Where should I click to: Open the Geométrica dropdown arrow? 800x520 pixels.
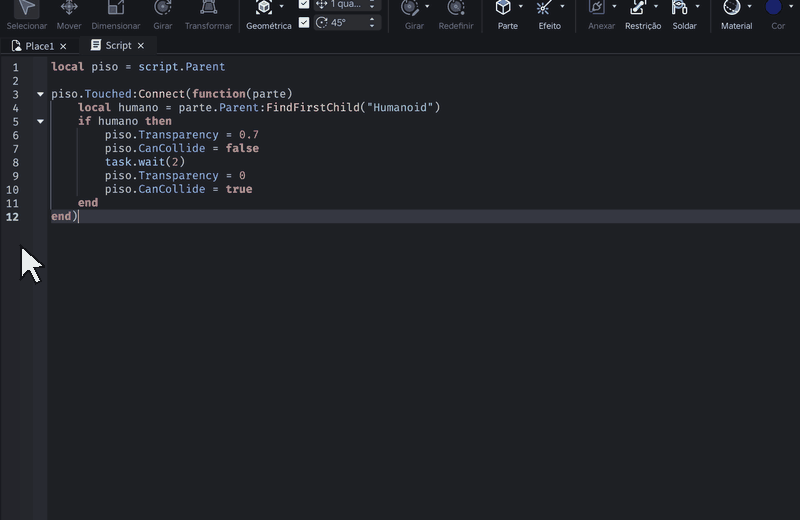point(282,6)
